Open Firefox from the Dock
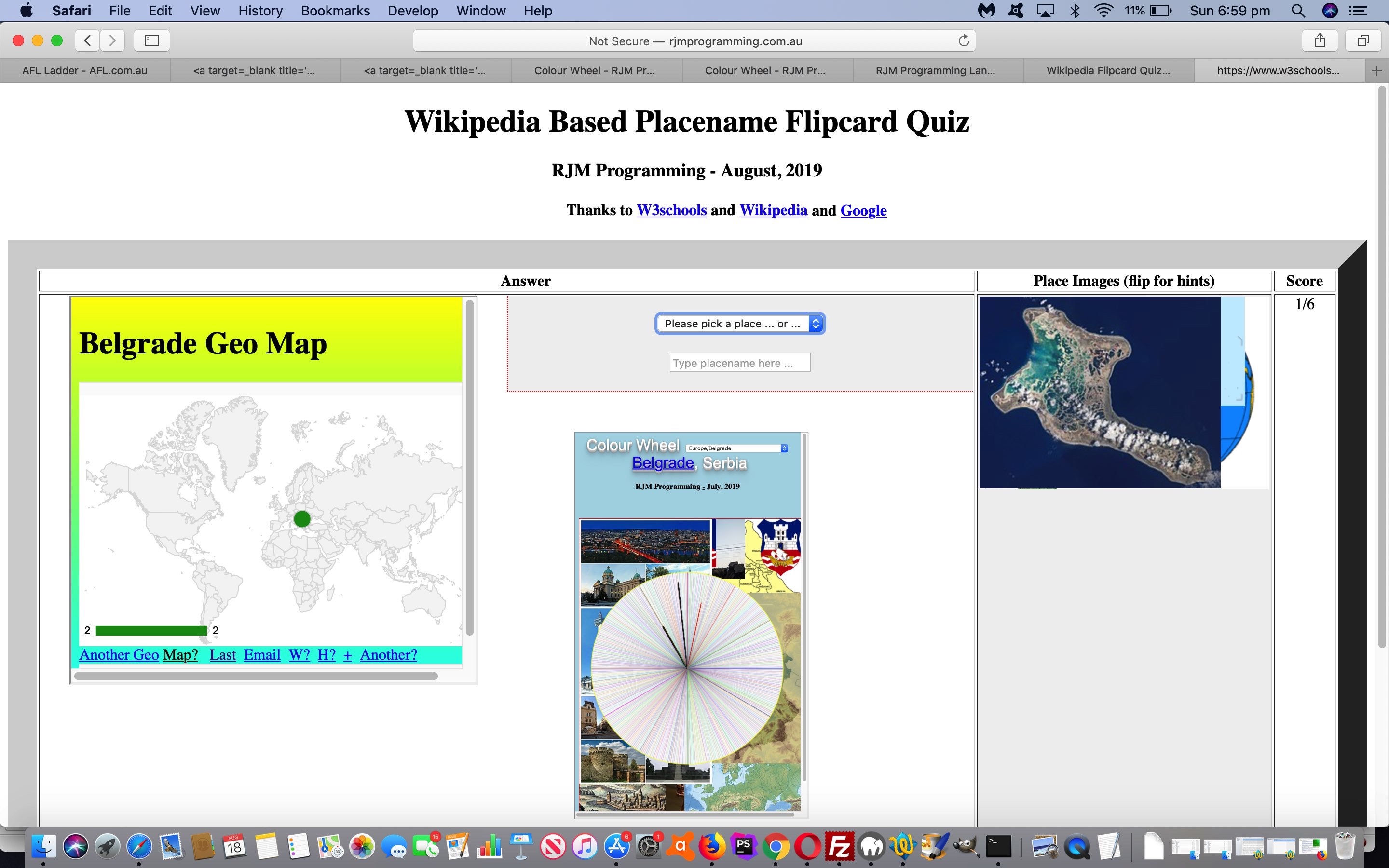Screen dimensions: 1389x868 [x=712, y=846]
